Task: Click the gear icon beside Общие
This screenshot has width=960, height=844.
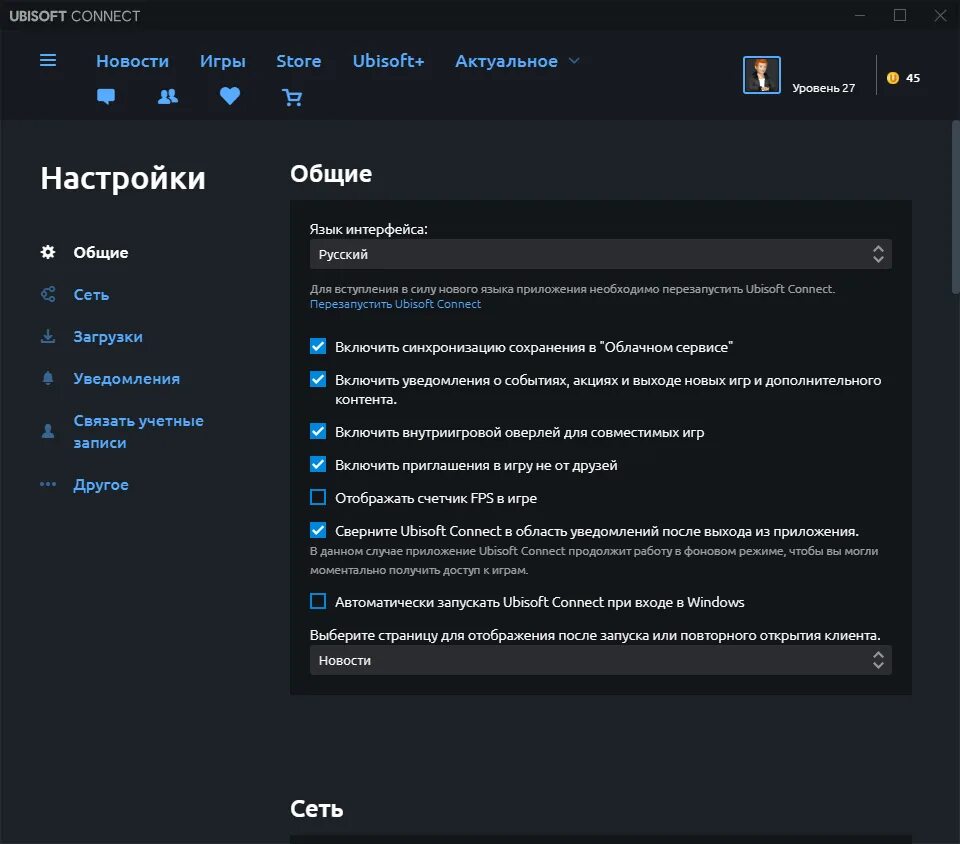Action: coord(48,252)
